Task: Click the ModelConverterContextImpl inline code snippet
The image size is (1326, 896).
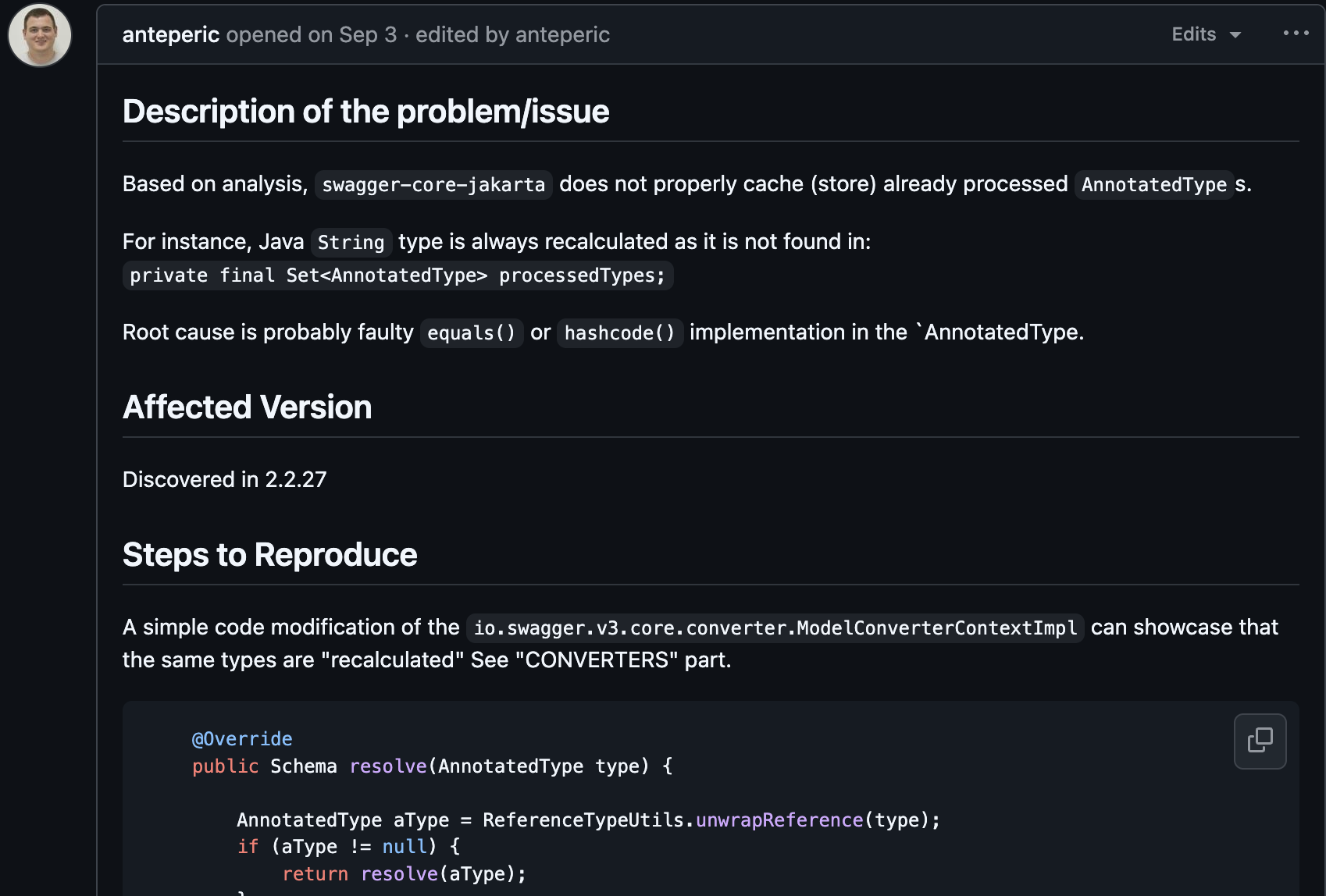Action: coord(775,628)
